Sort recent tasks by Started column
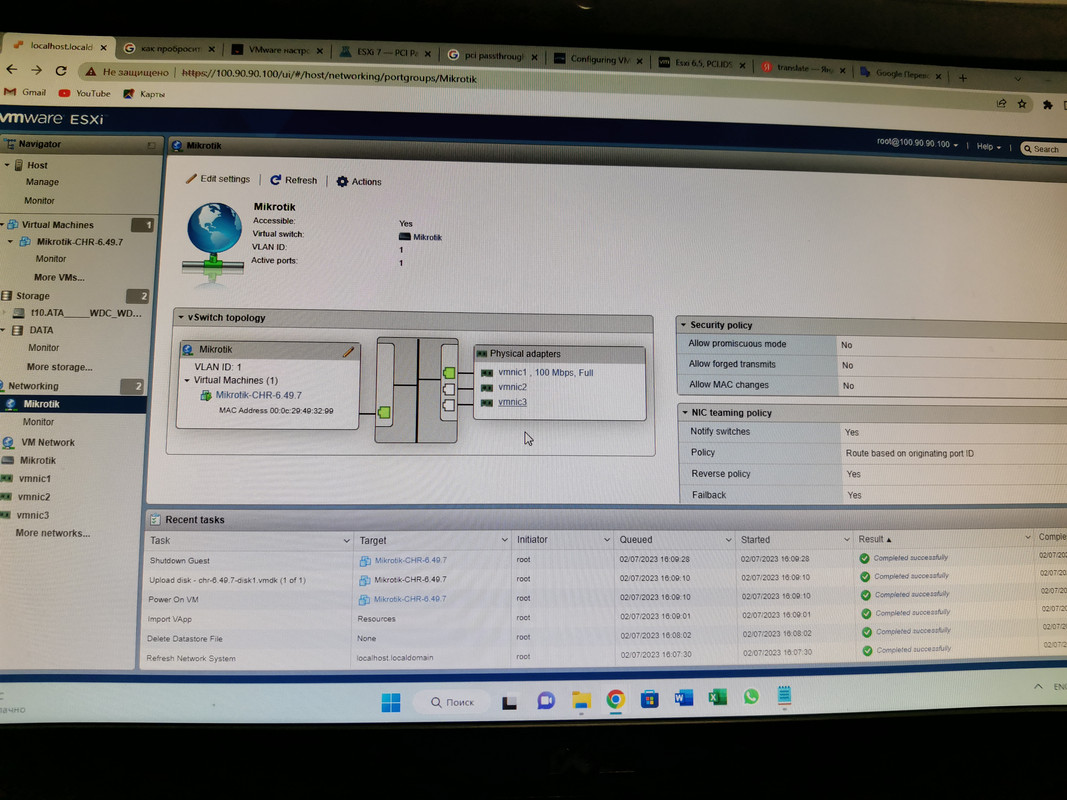 (x=755, y=539)
